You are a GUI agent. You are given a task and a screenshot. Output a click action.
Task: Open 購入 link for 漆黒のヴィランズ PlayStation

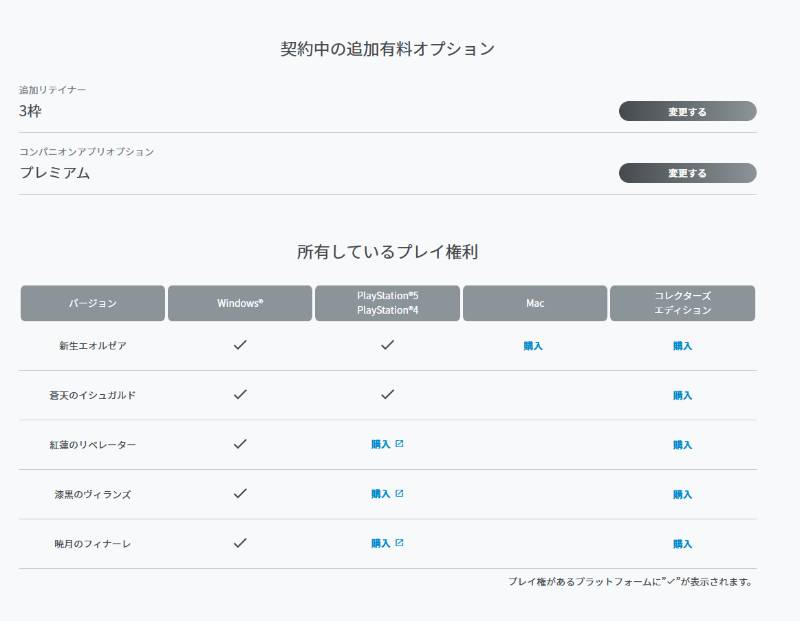pyautogui.click(x=381, y=494)
